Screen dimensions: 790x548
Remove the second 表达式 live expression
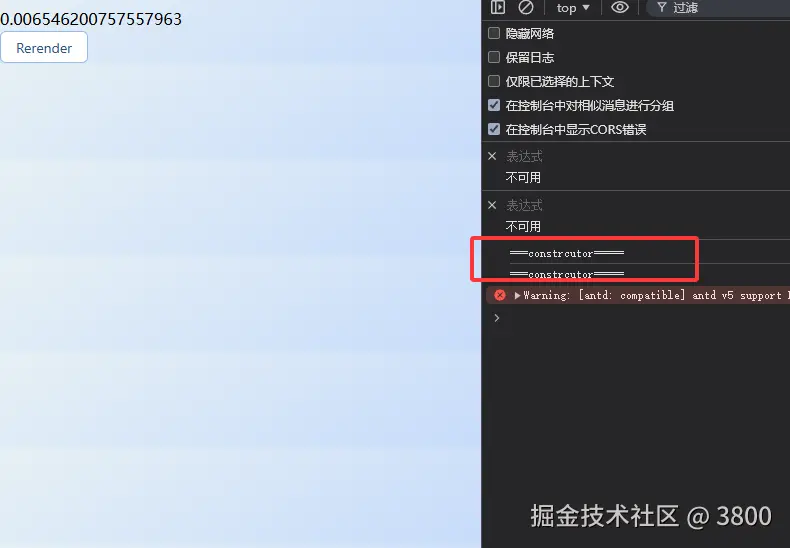(x=492, y=205)
